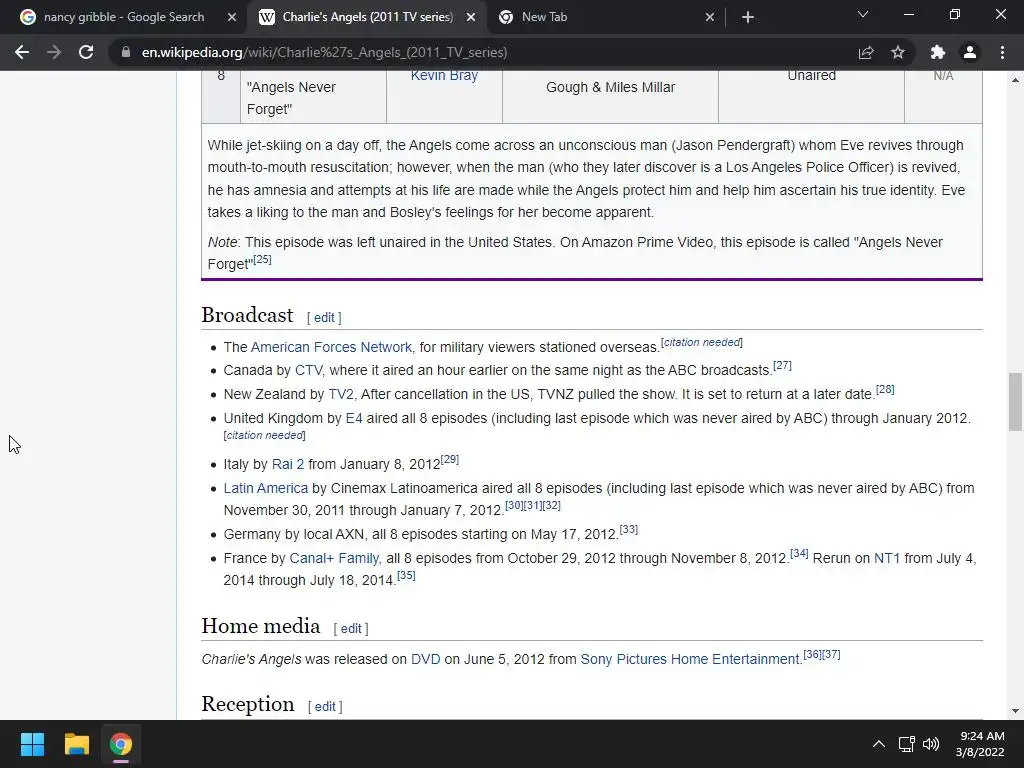Select the Charlie's Angels (2011 TV series) tab

click(368, 17)
